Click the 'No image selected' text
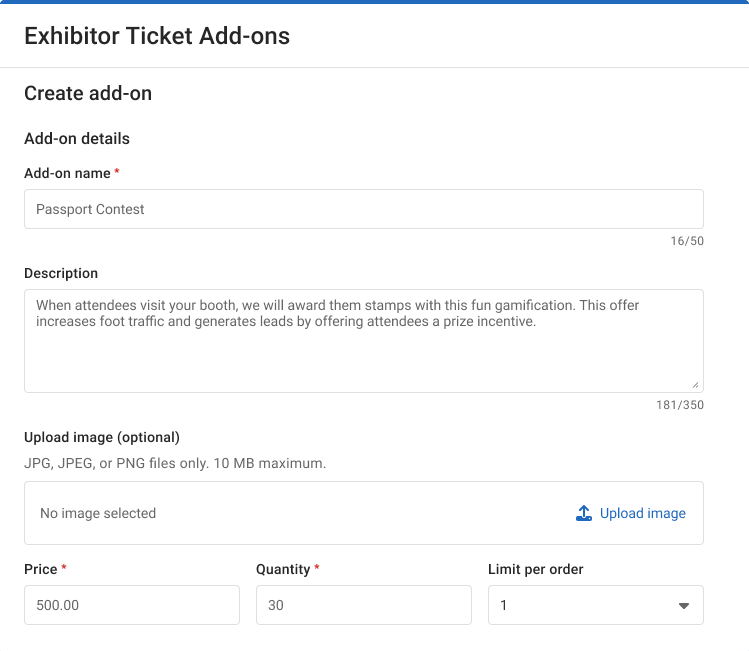Screen dimensions: 749x651 [98, 513]
